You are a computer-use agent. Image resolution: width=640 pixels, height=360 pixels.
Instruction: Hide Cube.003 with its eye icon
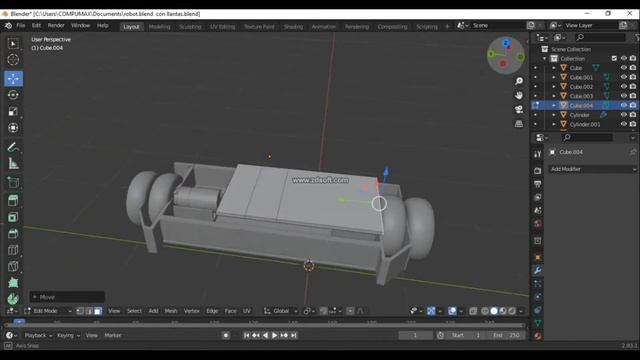[x=624, y=96]
